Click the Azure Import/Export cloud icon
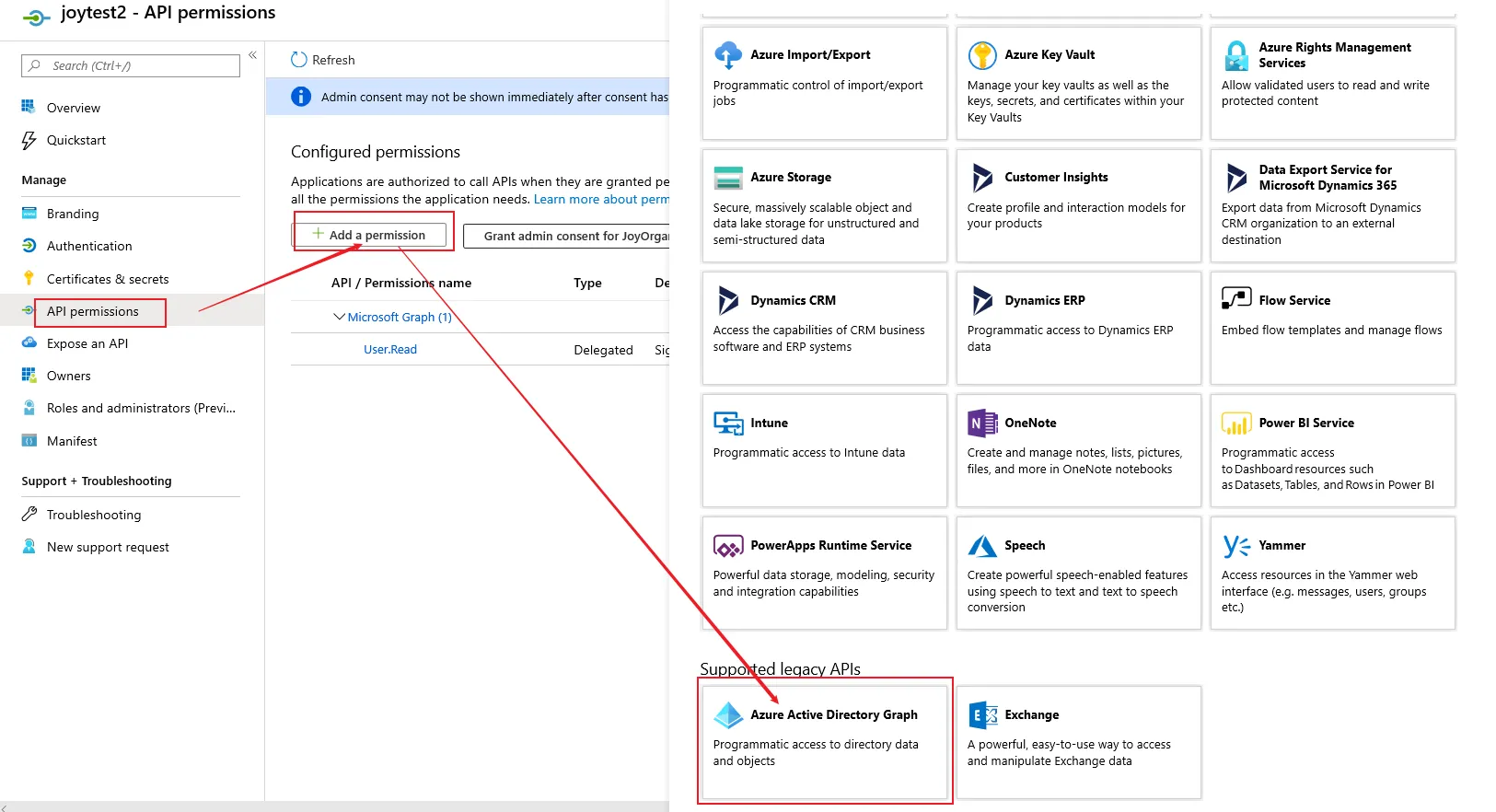 click(x=728, y=55)
